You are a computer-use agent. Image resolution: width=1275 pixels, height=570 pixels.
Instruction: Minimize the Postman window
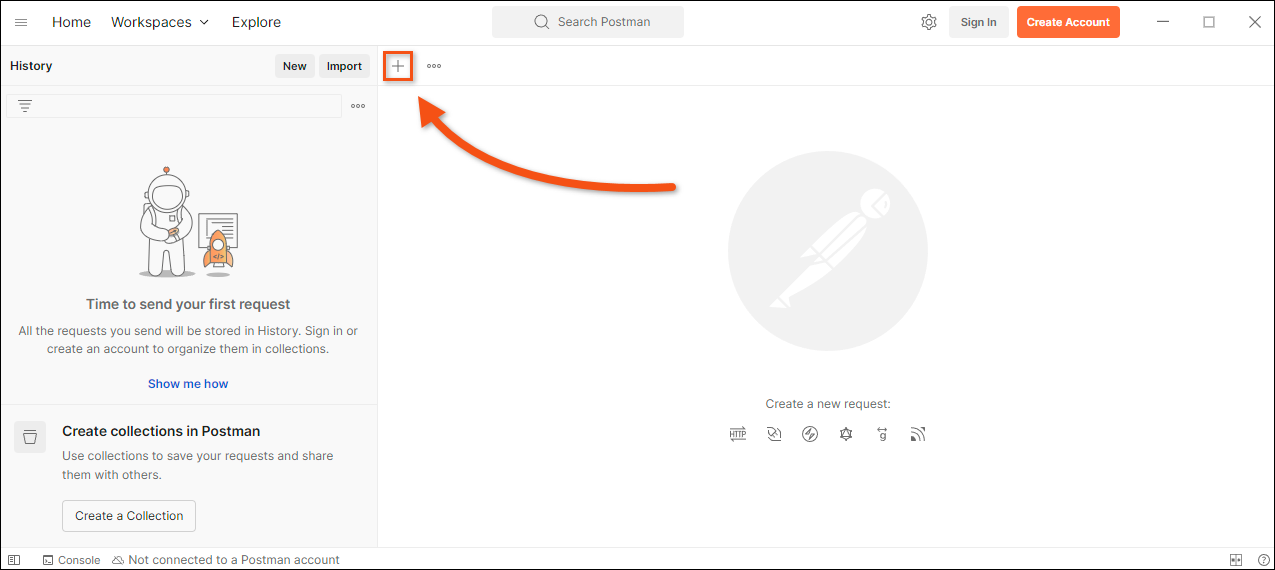click(1163, 22)
